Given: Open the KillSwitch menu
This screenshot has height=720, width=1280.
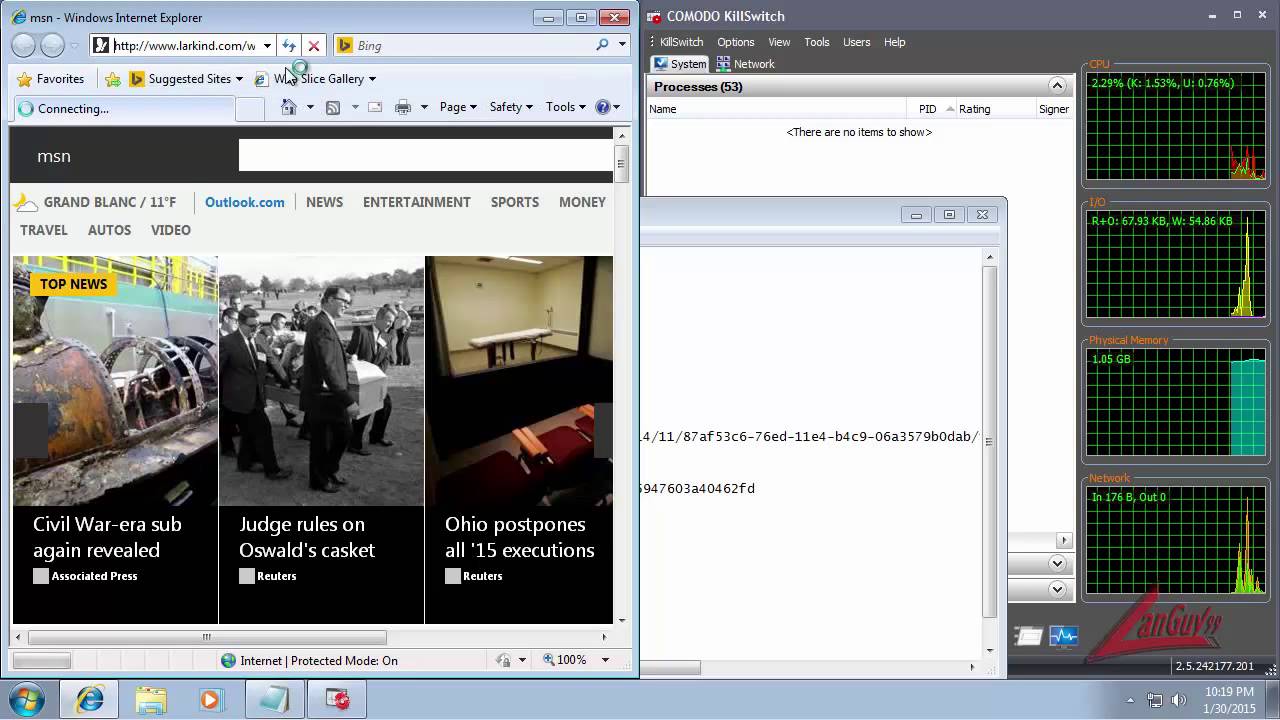Looking at the screenshot, I should pos(682,42).
